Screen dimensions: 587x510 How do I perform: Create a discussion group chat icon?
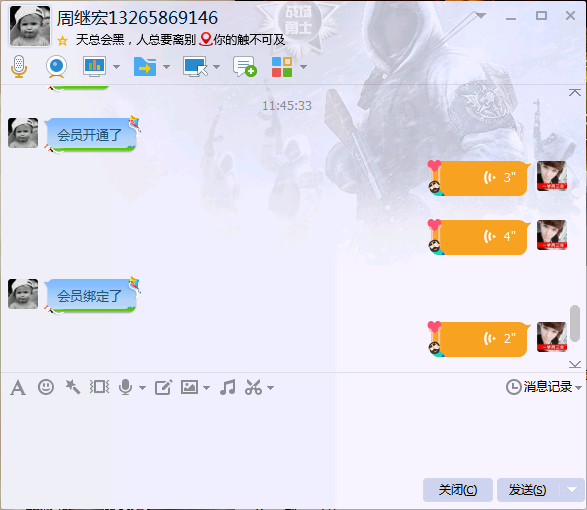[245, 67]
